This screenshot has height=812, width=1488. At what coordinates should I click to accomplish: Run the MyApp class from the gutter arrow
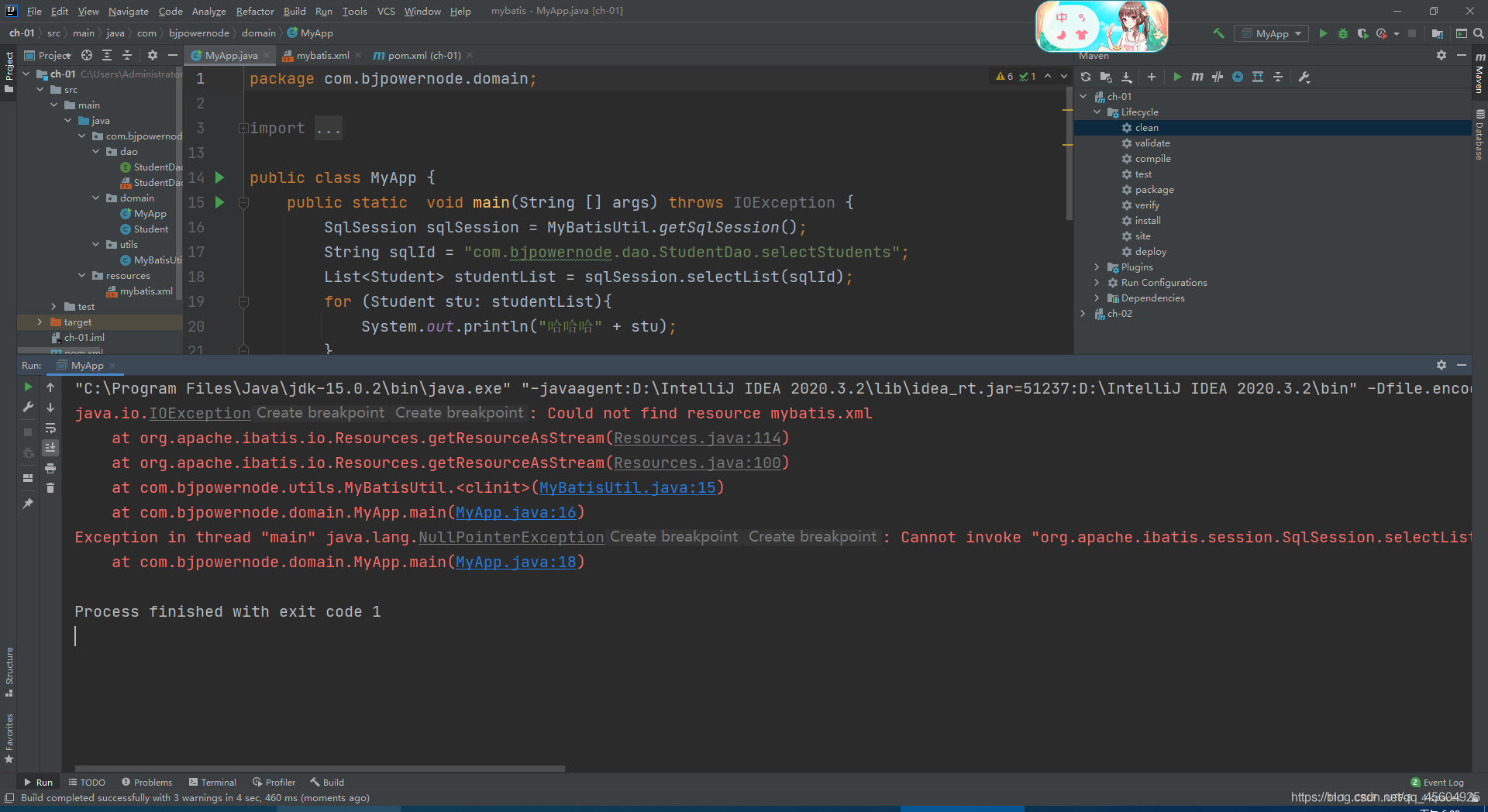[219, 177]
